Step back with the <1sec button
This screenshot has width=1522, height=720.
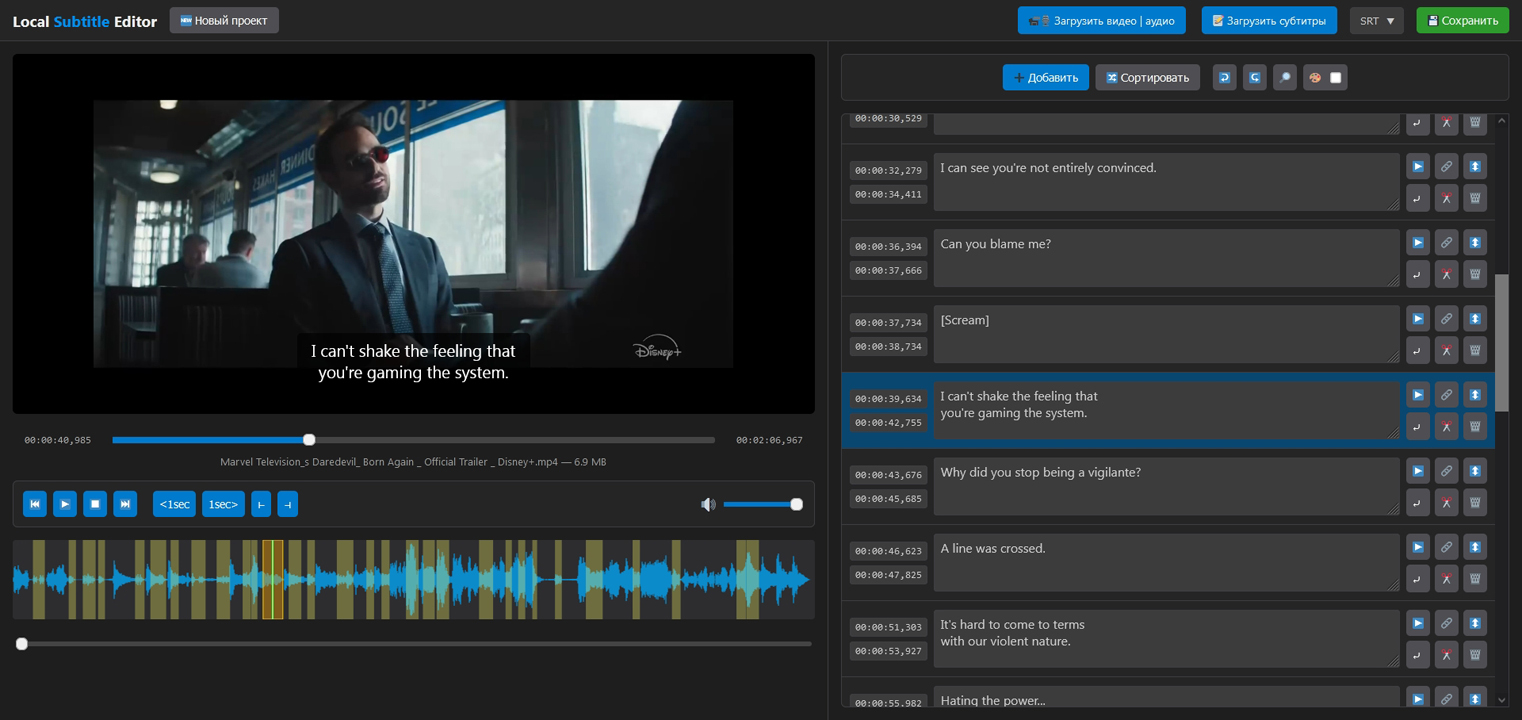coord(174,504)
